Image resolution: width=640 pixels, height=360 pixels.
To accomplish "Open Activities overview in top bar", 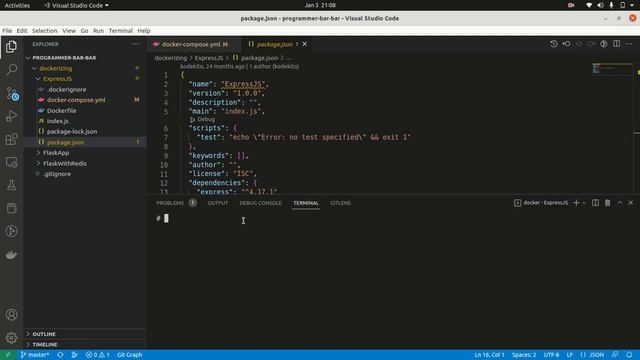I will click(17, 5).
